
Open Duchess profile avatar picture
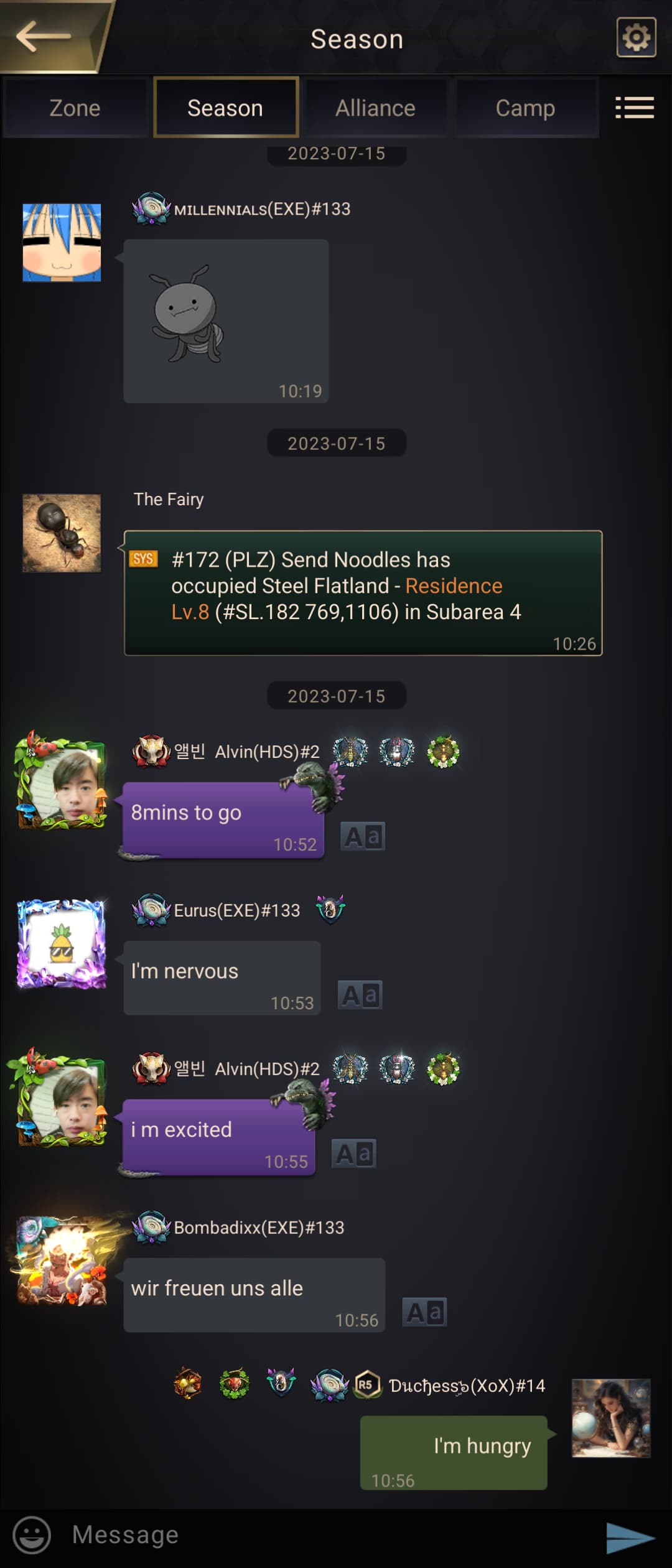tap(611, 1419)
